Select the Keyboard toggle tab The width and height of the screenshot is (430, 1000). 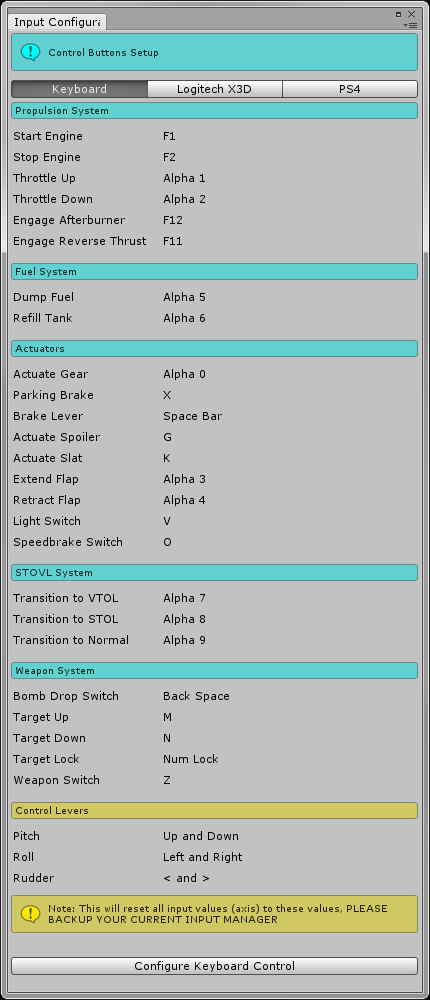79,89
